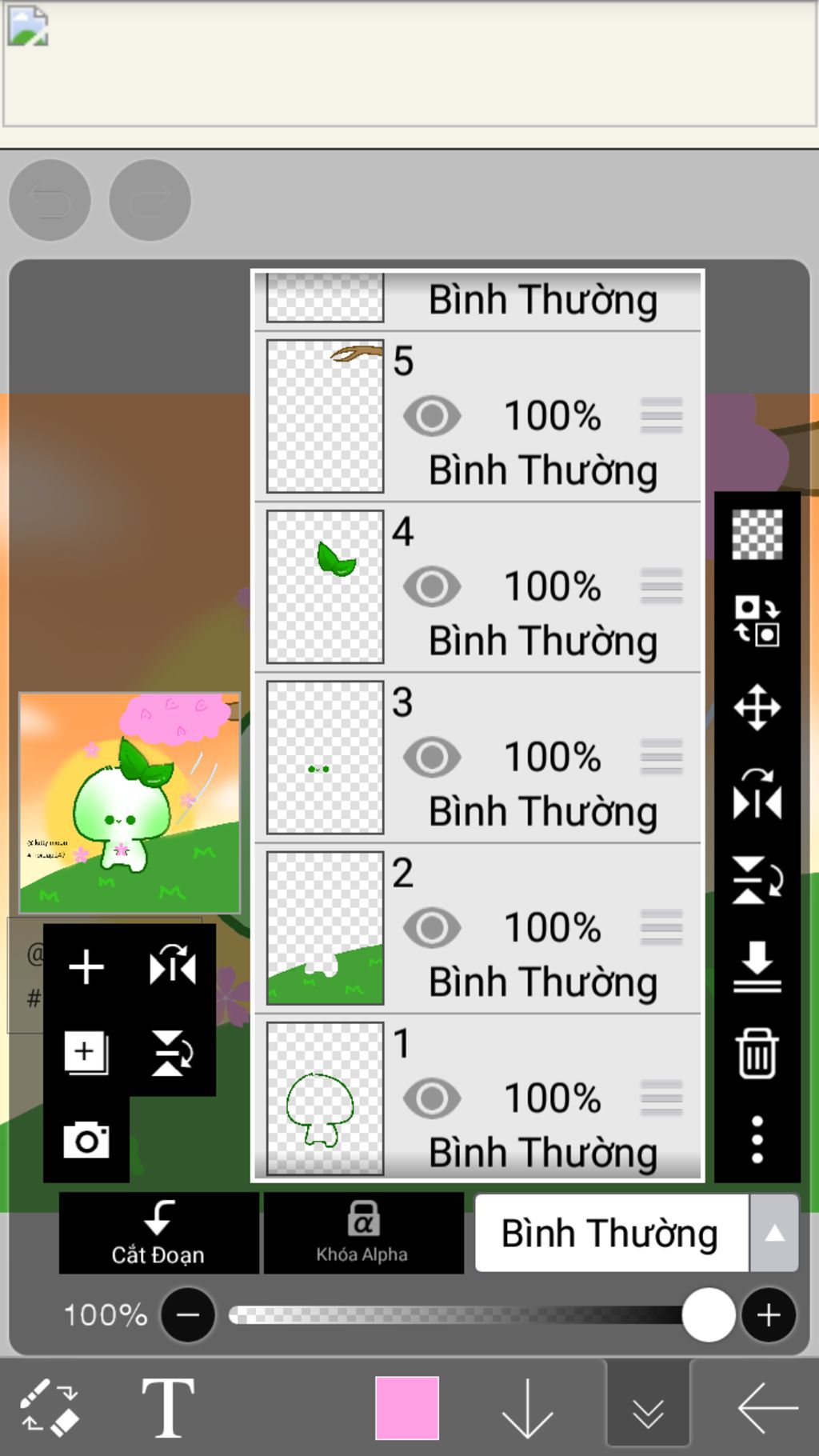The image size is (819, 1456).
Task: Click the merge layer down icon
Action: (x=757, y=966)
